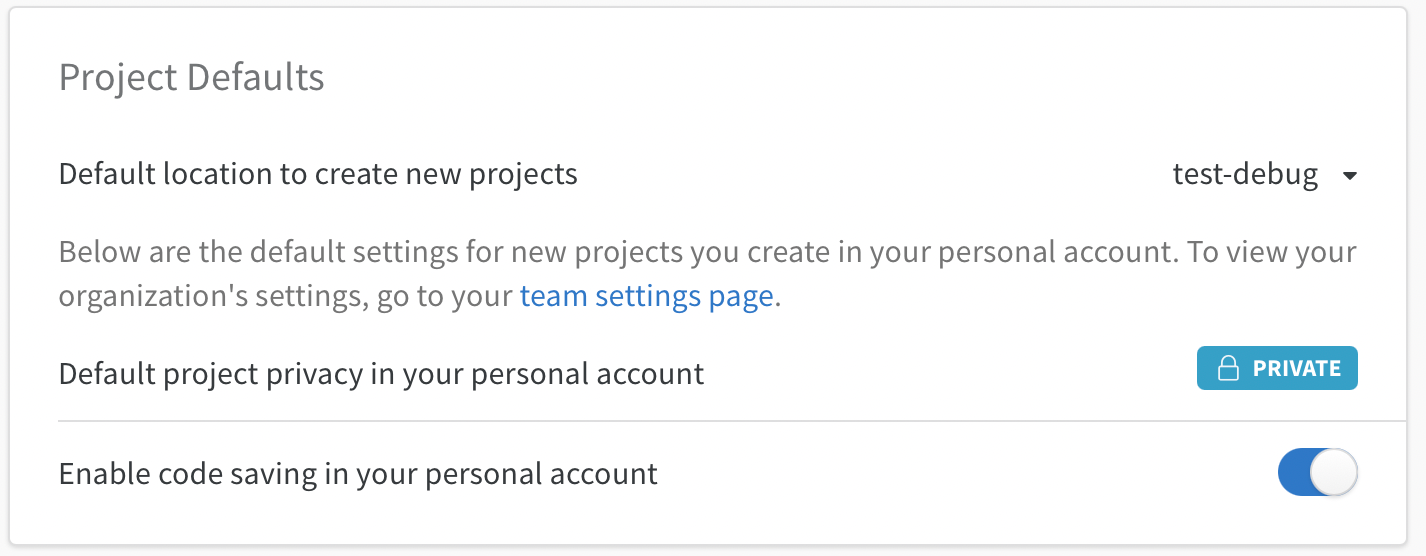1426x556 pixels.
Task: Open the team settings page link
Action: pyautogui.click(x=646, y=297)
